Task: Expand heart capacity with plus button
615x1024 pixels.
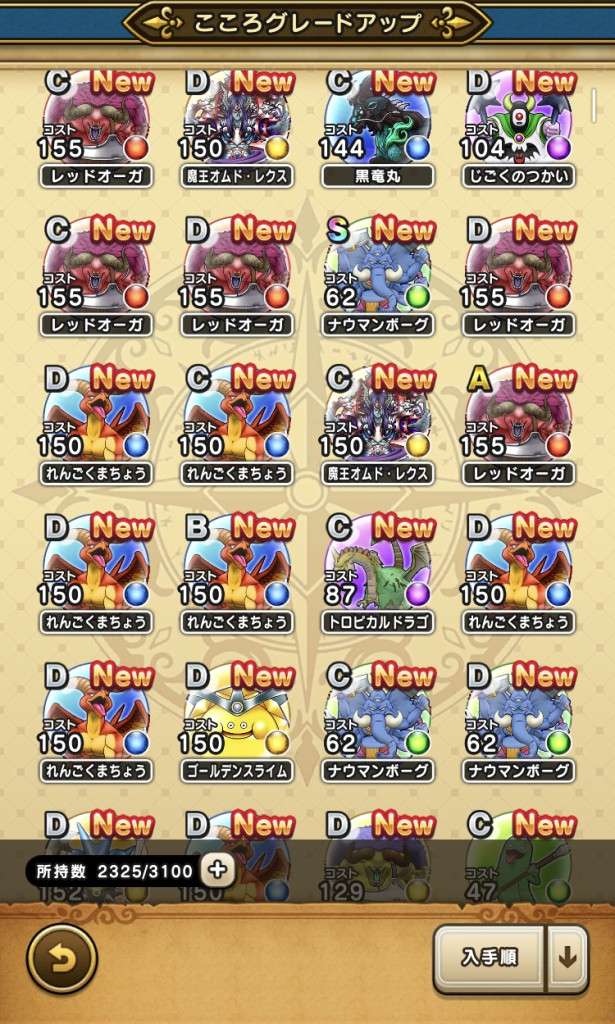Action: tap(218, 869)
